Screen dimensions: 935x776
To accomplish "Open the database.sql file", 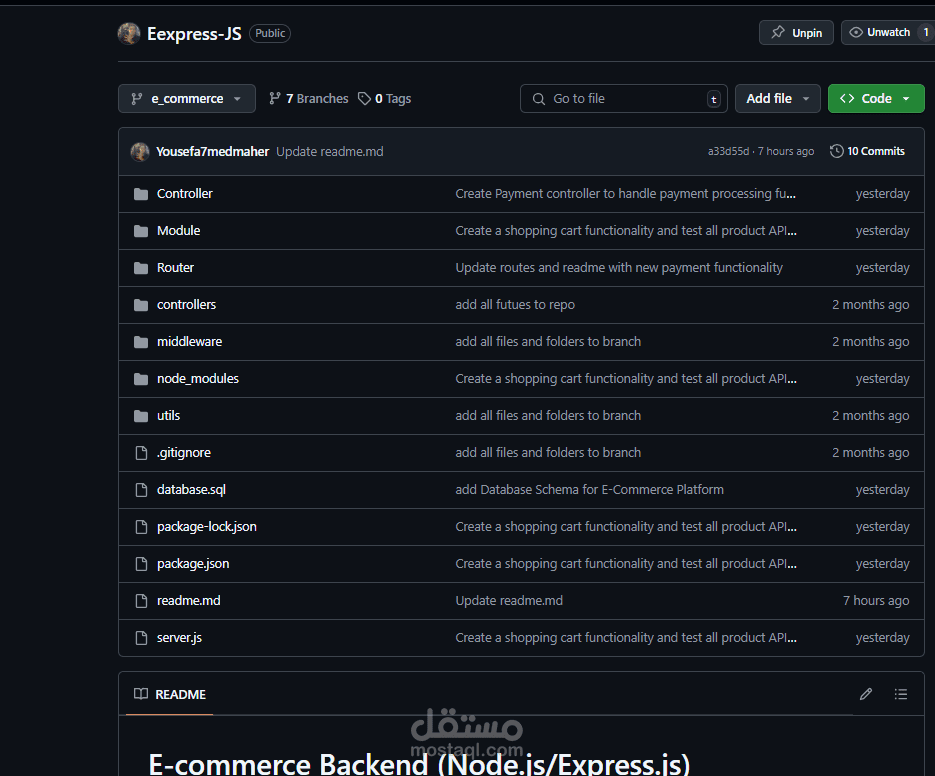I will point(191,490).
